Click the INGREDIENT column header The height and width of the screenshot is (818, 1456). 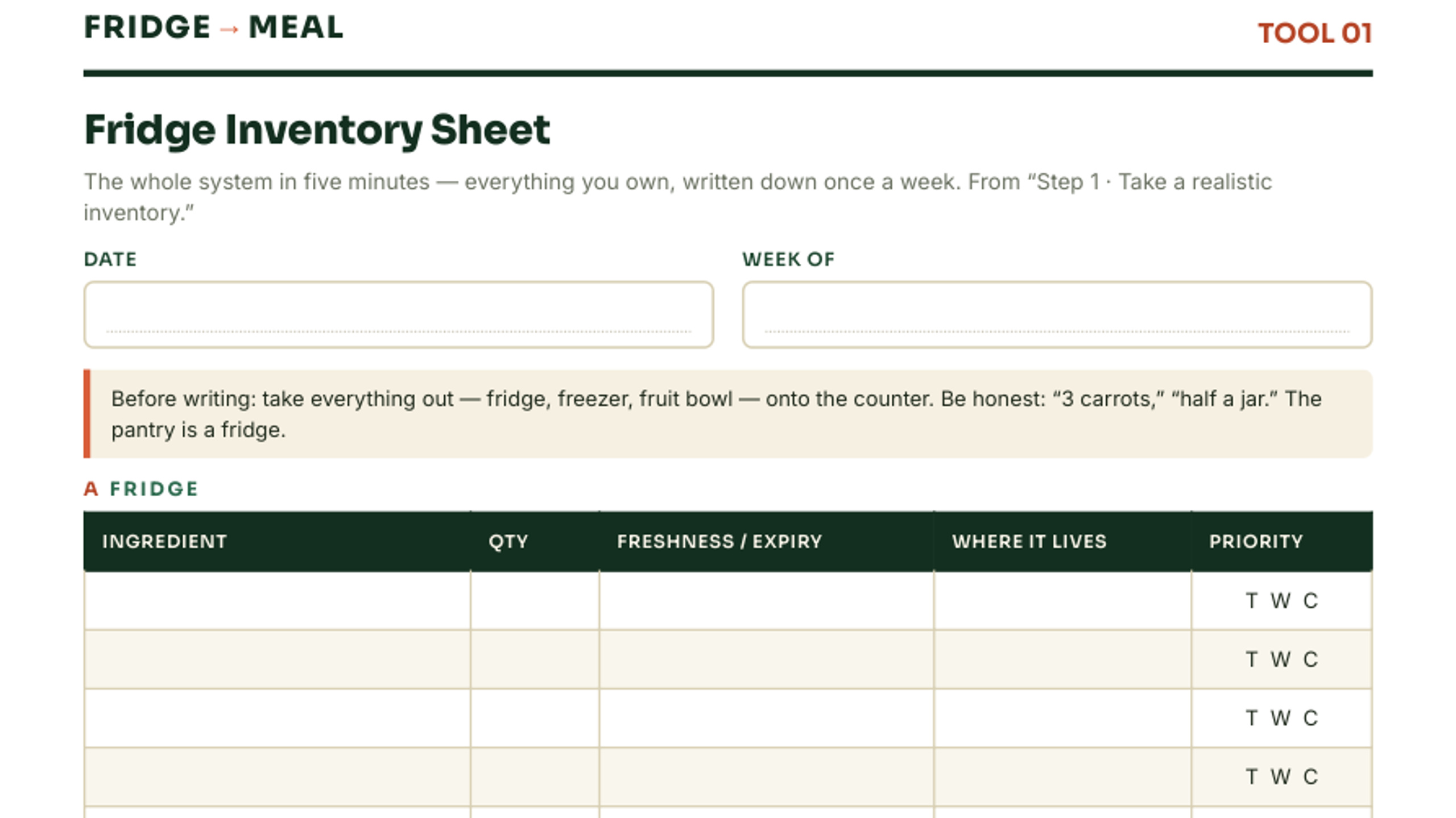pyautogui.click(x=277, y=541)
